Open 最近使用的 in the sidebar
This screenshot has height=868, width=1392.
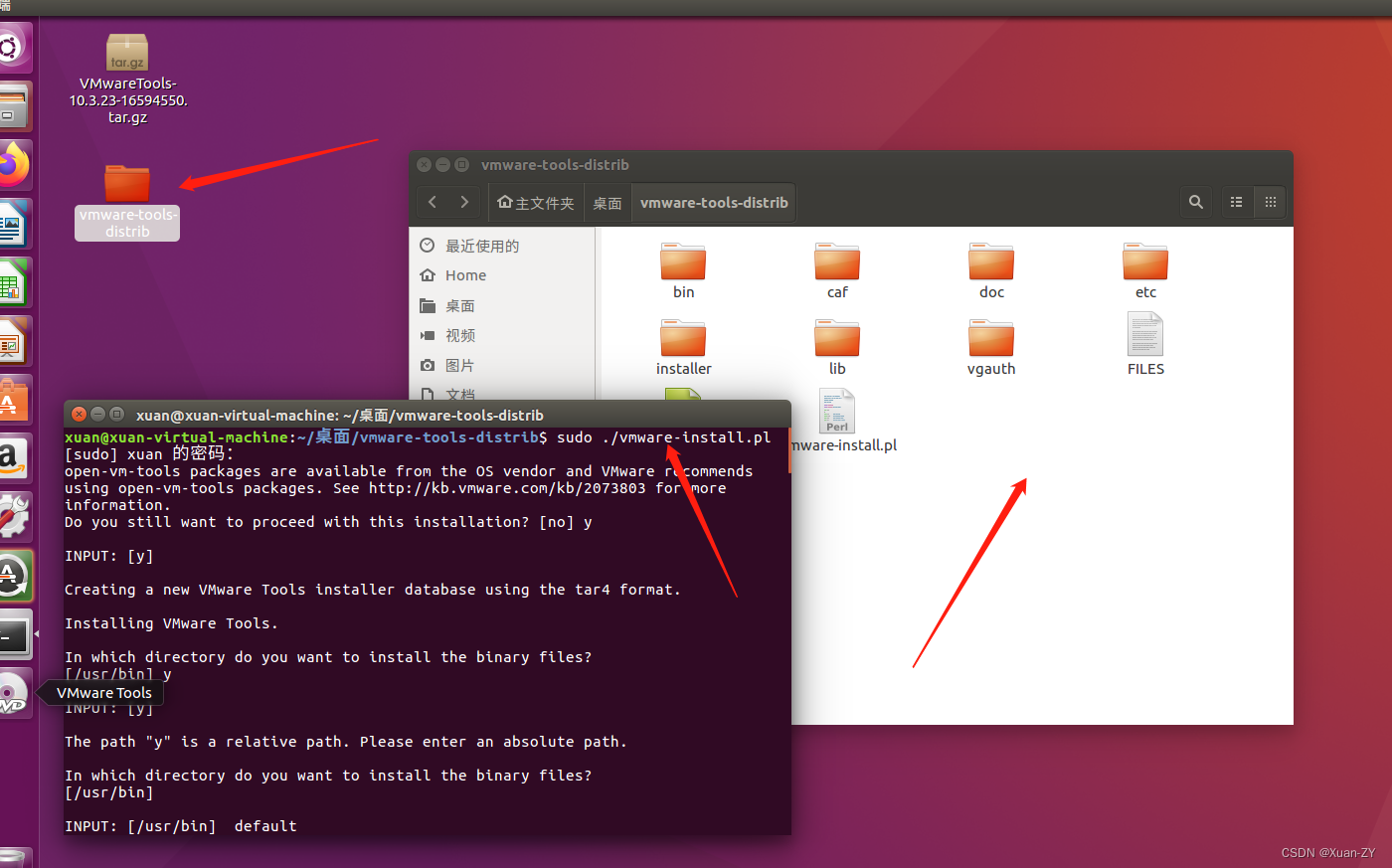click(502, 246)
